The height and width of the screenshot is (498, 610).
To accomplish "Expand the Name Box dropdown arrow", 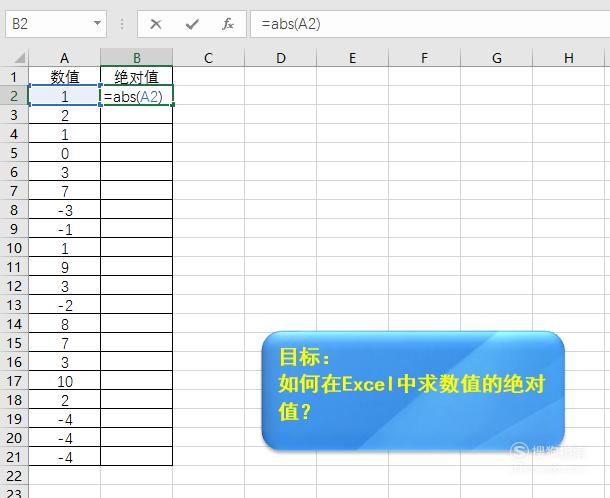I will 97,24.
